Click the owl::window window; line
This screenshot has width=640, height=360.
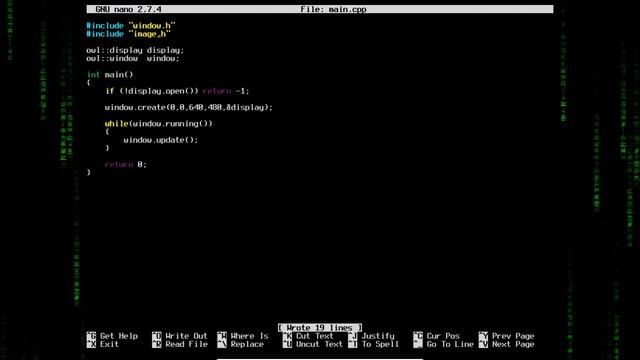tap(133, 58)
